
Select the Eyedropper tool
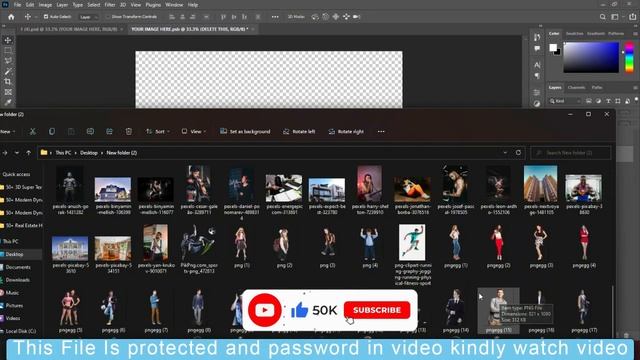pyautogui.click(x=8, y=102)
